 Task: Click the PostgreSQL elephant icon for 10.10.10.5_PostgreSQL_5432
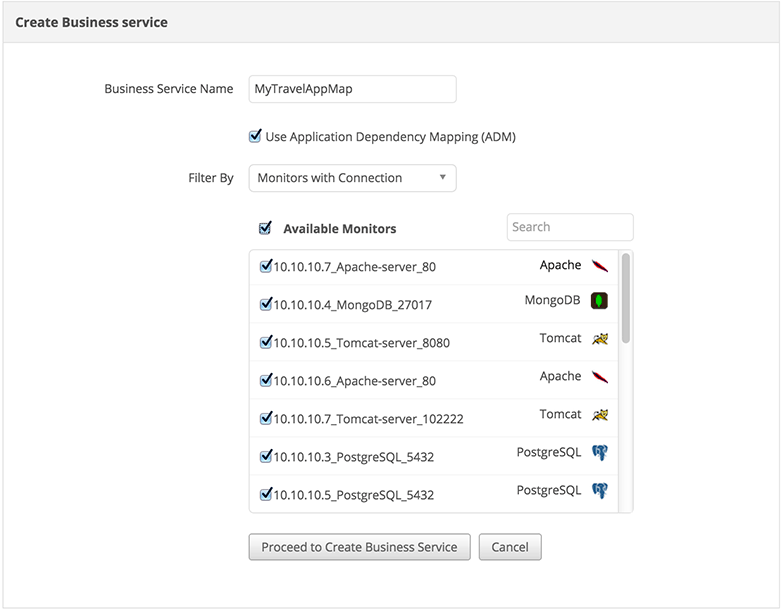[600, 491]
